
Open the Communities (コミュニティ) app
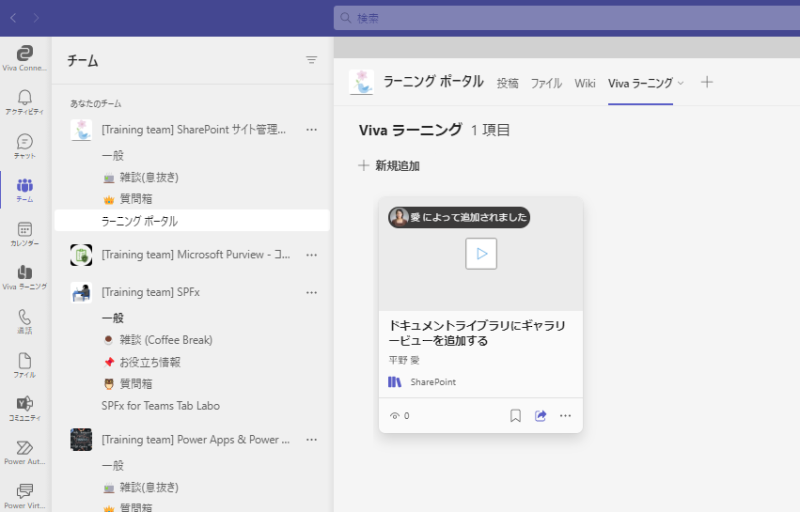[x=24, y=408]
